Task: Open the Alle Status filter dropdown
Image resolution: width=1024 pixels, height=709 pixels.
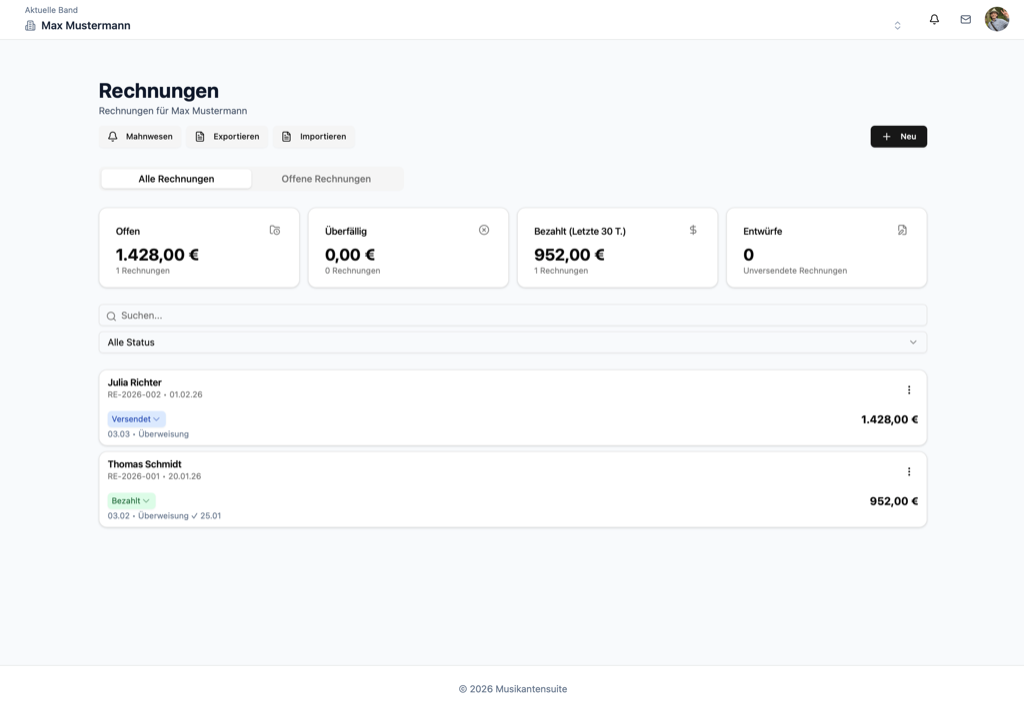Action: 513,342
